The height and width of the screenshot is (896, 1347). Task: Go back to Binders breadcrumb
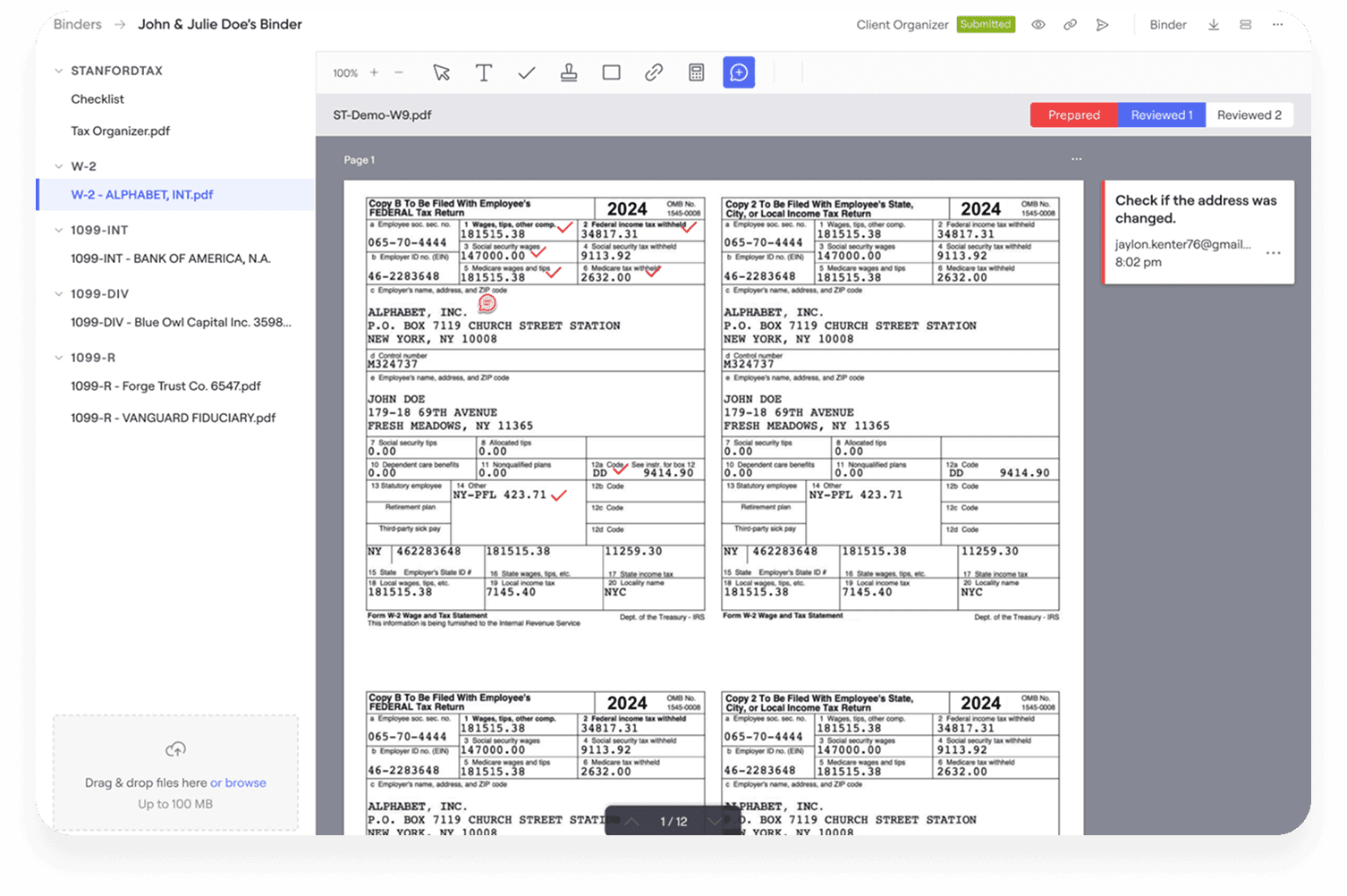pyautogui.click(x=78, y=24)
